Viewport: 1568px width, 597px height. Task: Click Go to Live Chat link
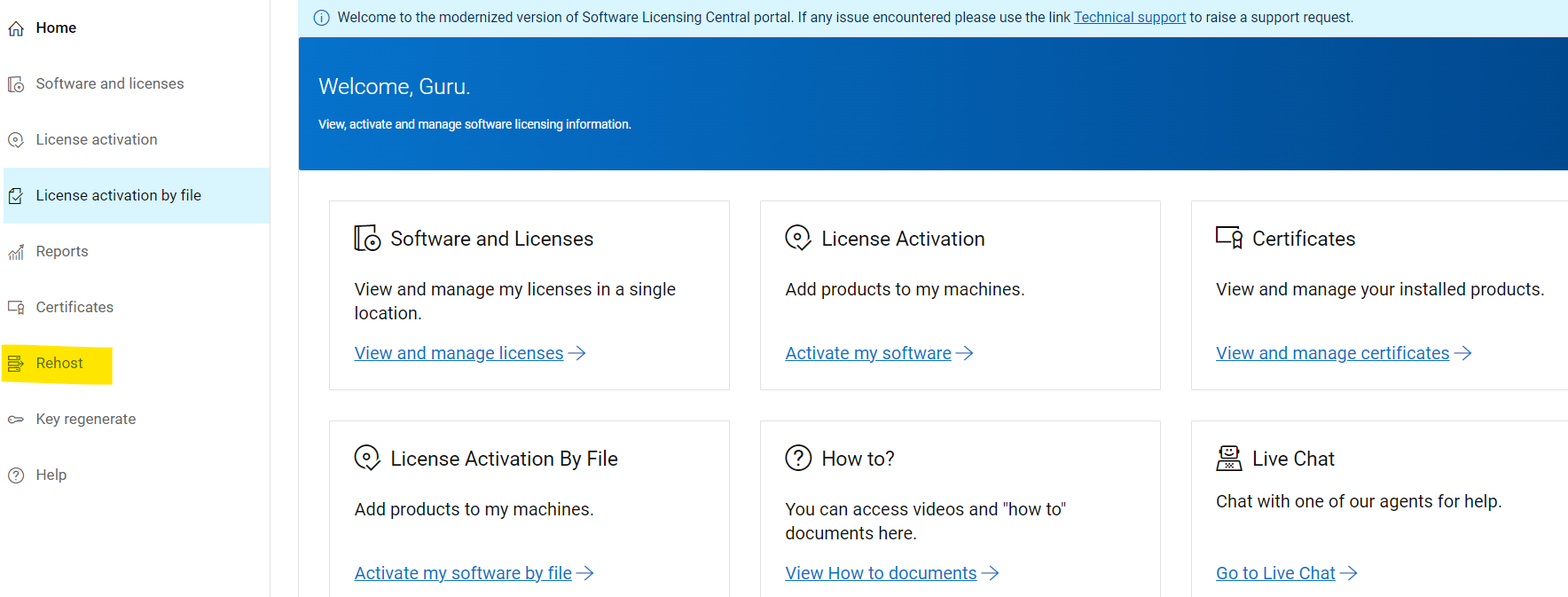click(1275, 573)
